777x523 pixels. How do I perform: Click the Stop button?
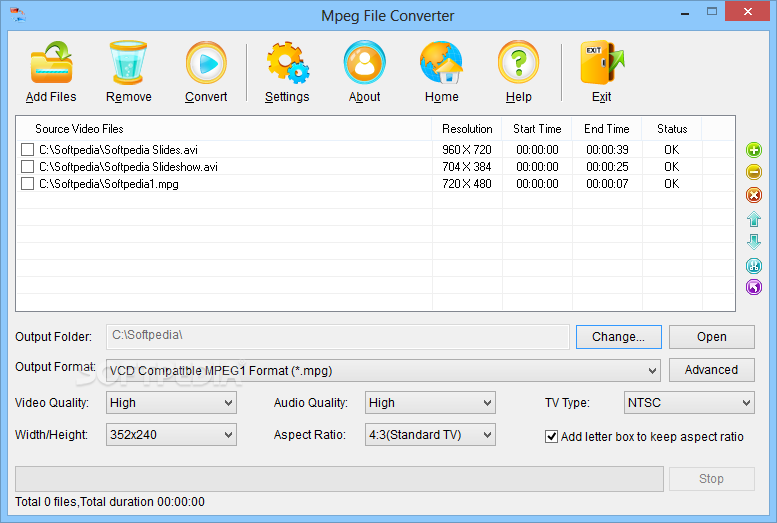(712, 479)
